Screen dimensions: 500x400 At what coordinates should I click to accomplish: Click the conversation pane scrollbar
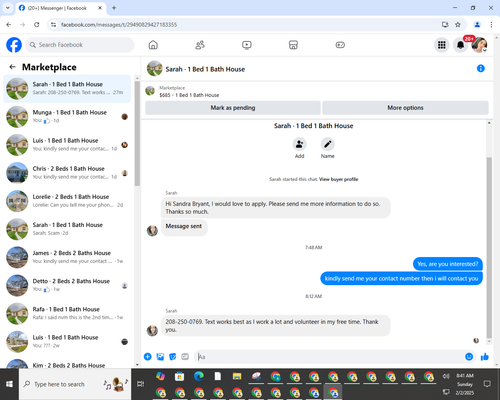[x=489, y=248]
